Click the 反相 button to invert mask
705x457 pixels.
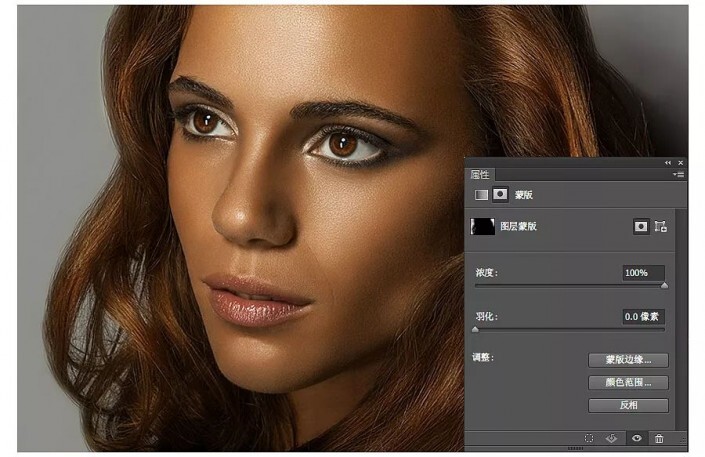pyautogui.click(x=628, y=405)
